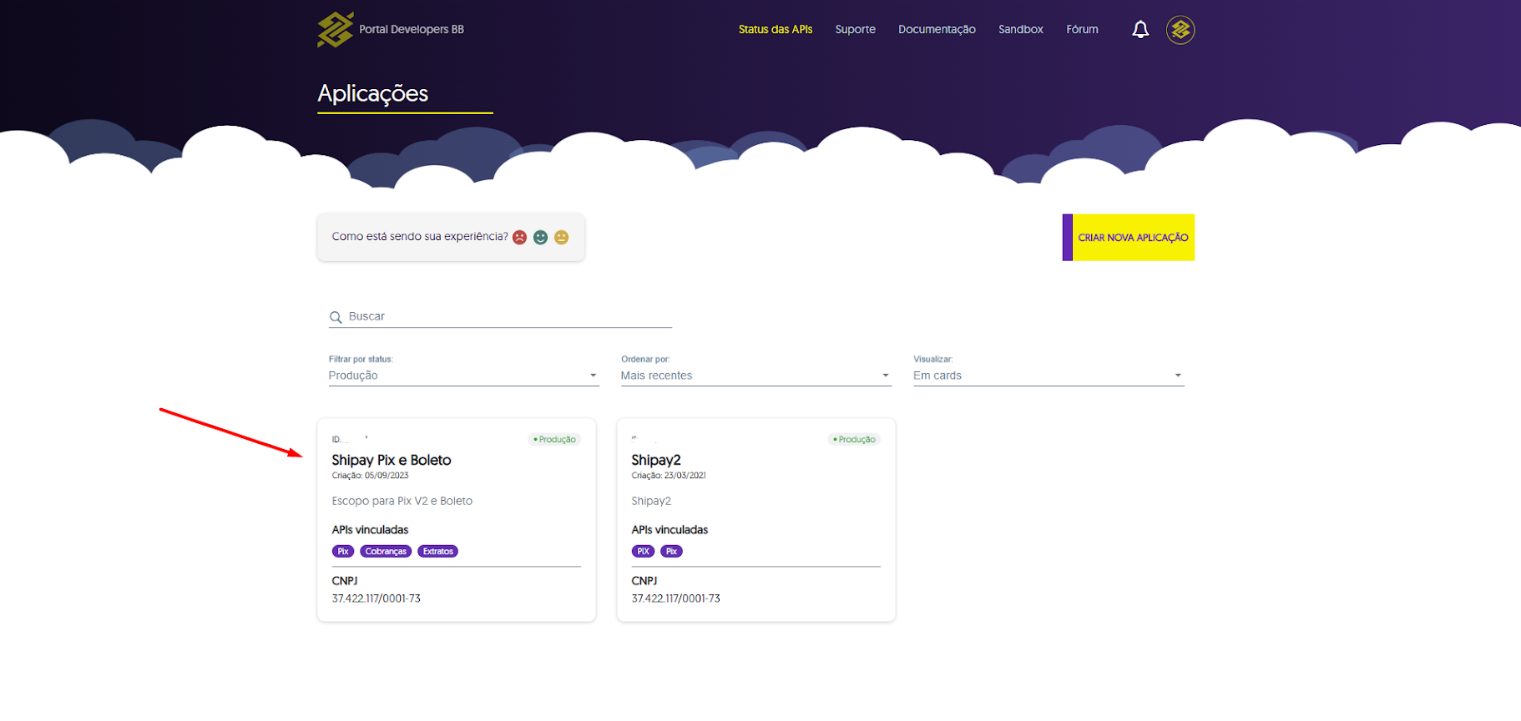Focus the Buscar search field
Screen dimensions: 1521x721
click(x=501, y=316)
